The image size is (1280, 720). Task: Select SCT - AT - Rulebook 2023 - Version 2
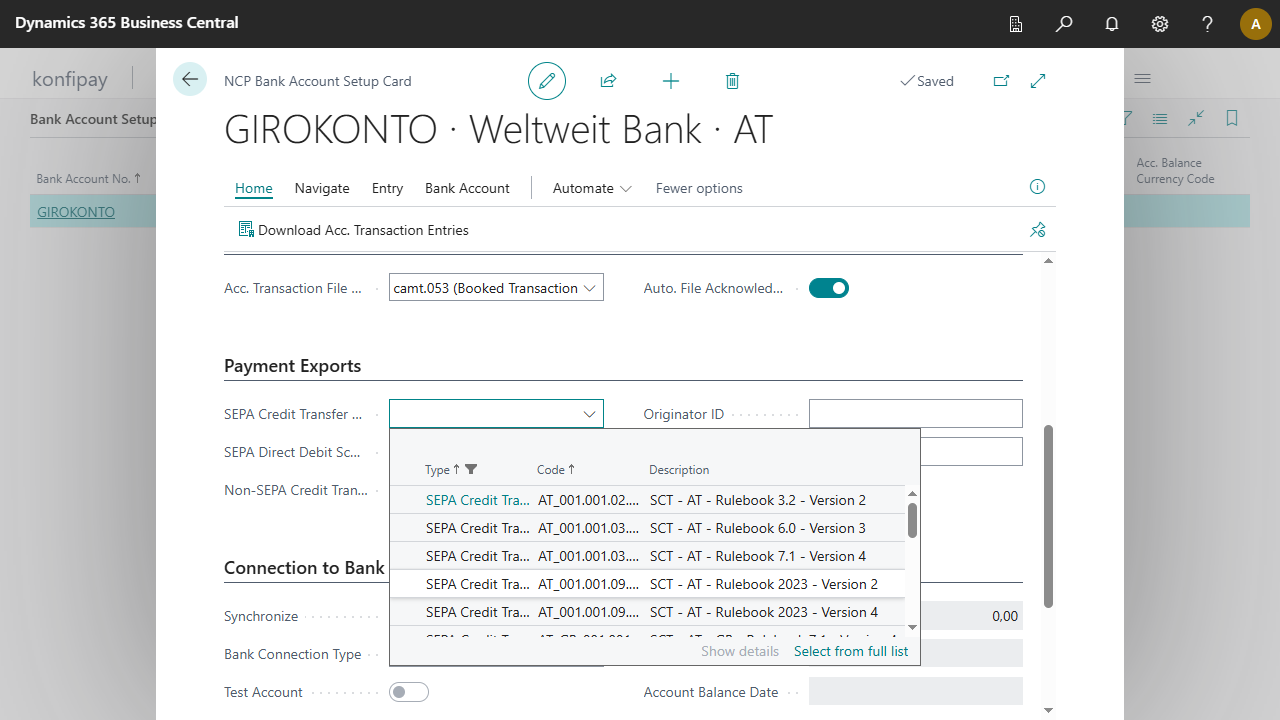coord(647,584)
